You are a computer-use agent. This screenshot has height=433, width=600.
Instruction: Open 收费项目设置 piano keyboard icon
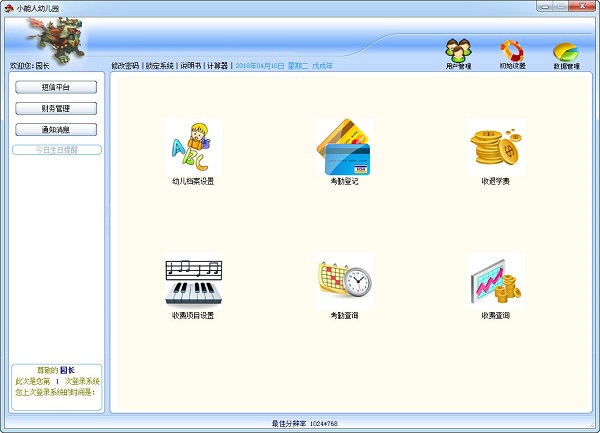193,281
